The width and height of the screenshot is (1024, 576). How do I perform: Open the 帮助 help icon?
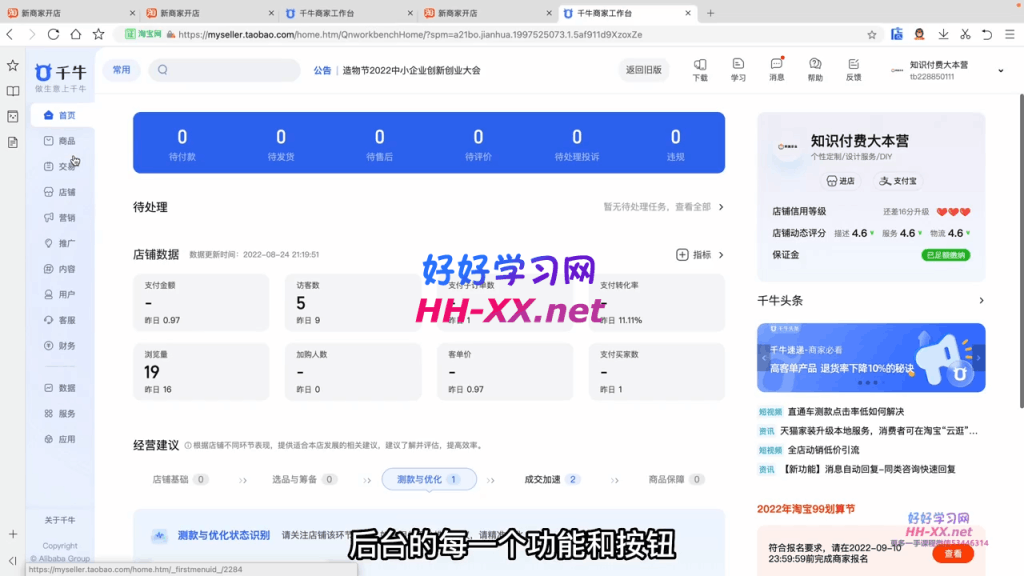pos(815,69)
